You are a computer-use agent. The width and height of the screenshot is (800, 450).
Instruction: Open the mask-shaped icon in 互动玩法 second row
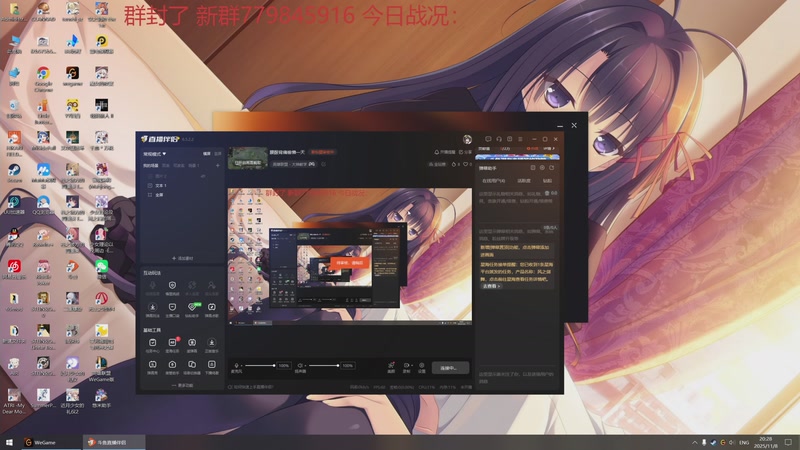(x=172, y=307)
